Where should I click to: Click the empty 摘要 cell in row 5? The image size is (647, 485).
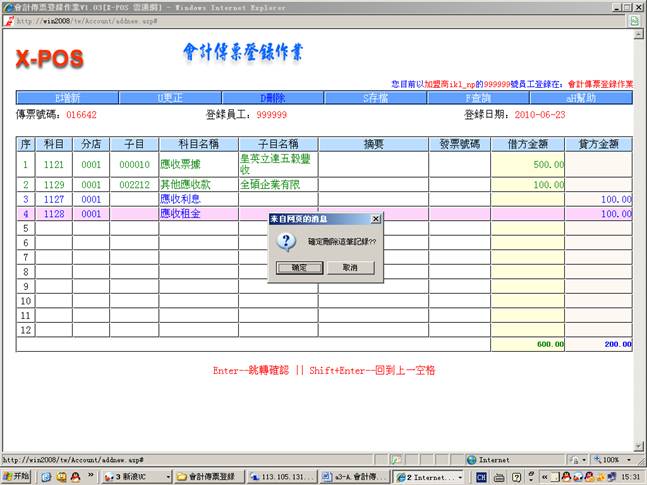click(x=374, y=227)
